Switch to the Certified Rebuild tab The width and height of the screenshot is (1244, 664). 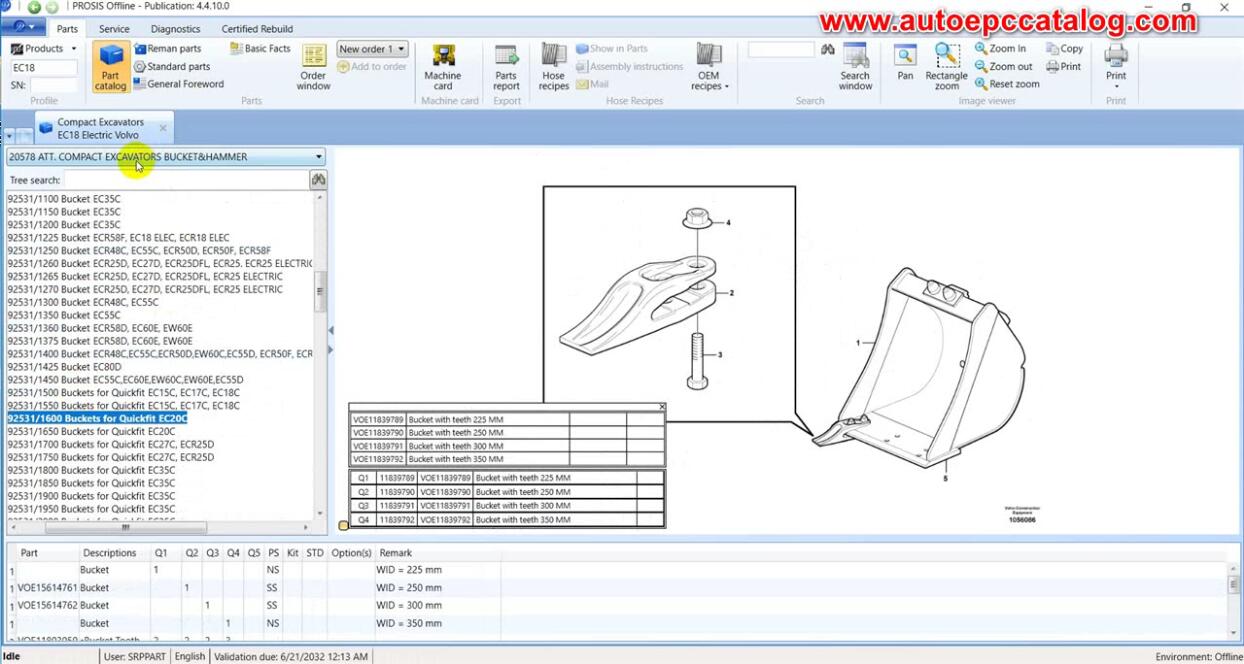[x=257, y=29]
